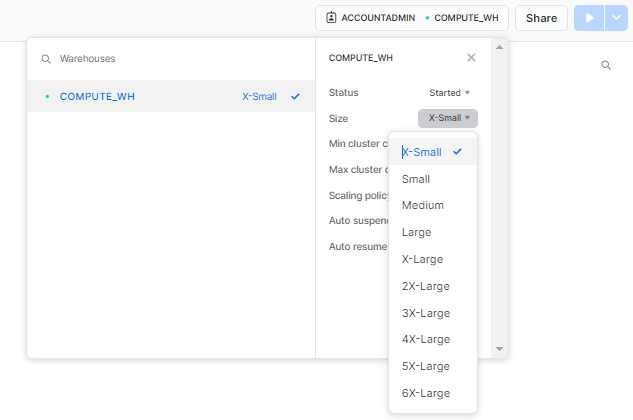
Task: Click the Warehouses search field
Action: (x=170, y=60)
